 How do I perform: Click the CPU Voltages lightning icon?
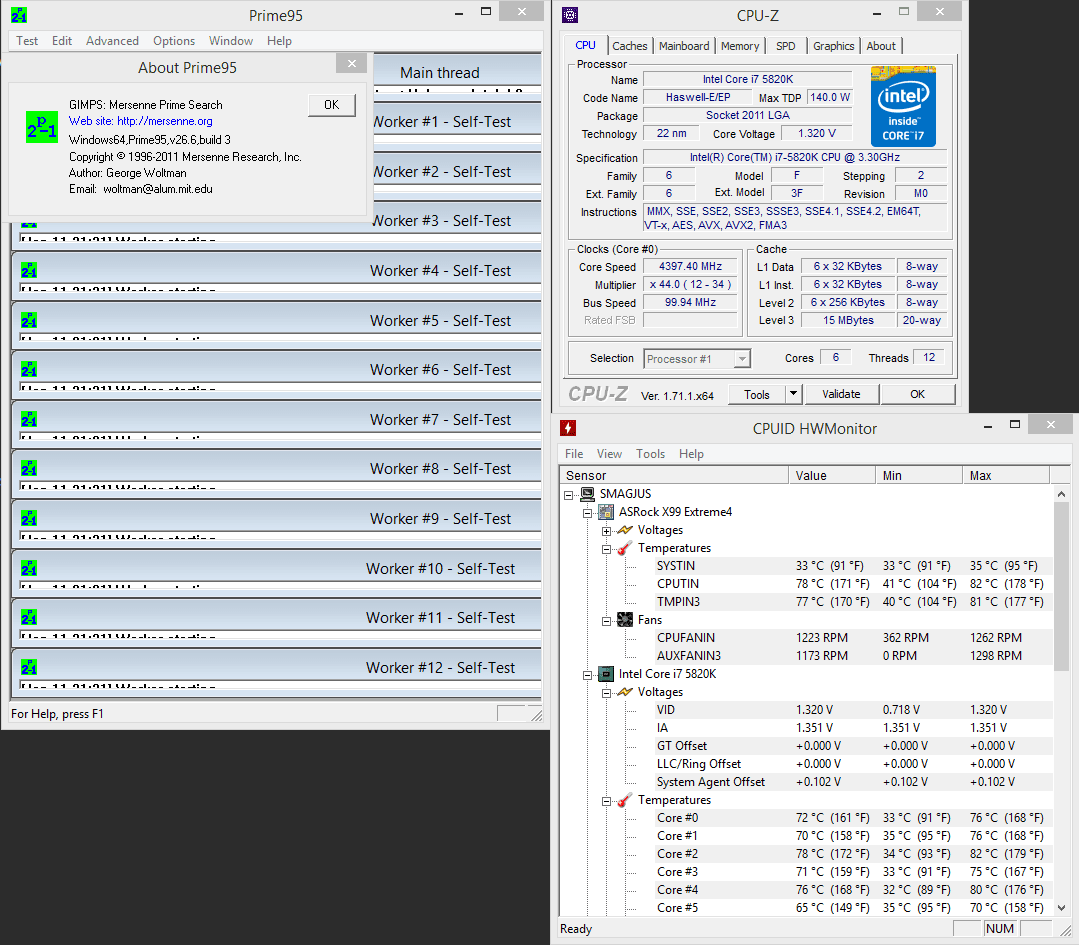[625, 692]
